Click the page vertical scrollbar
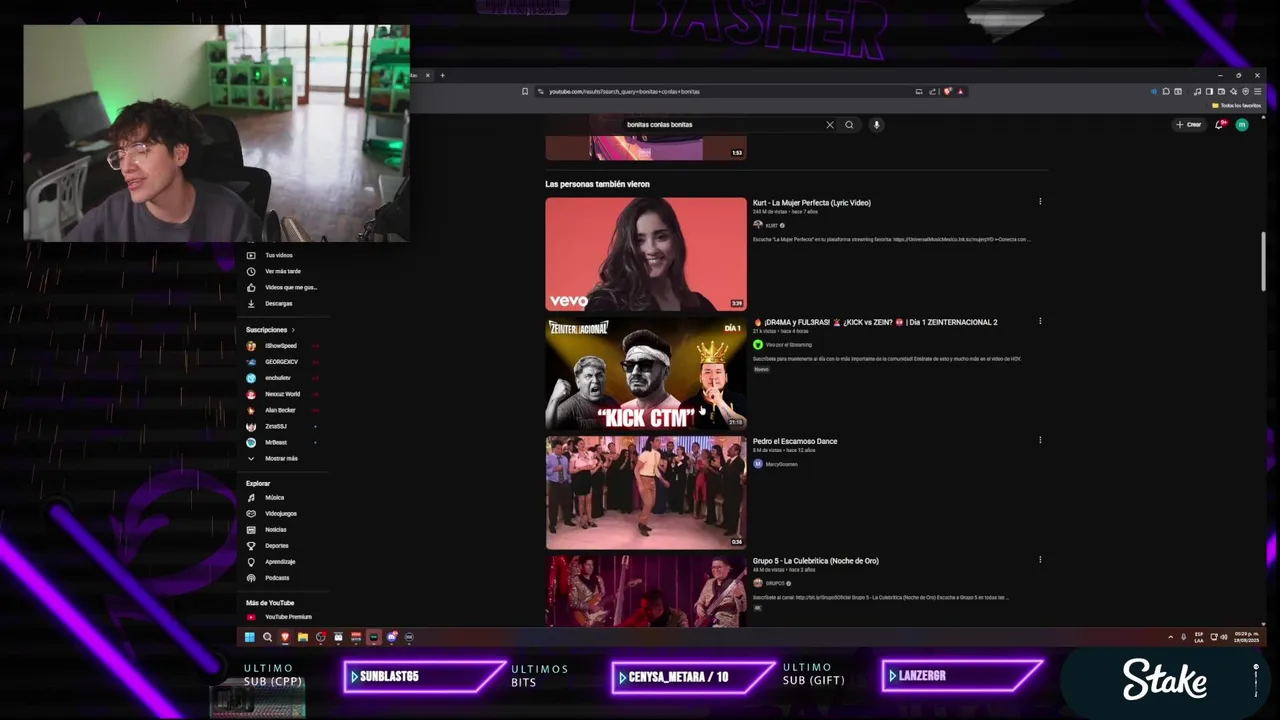This screenshot has width=1280, height=720. point(1263,260)
